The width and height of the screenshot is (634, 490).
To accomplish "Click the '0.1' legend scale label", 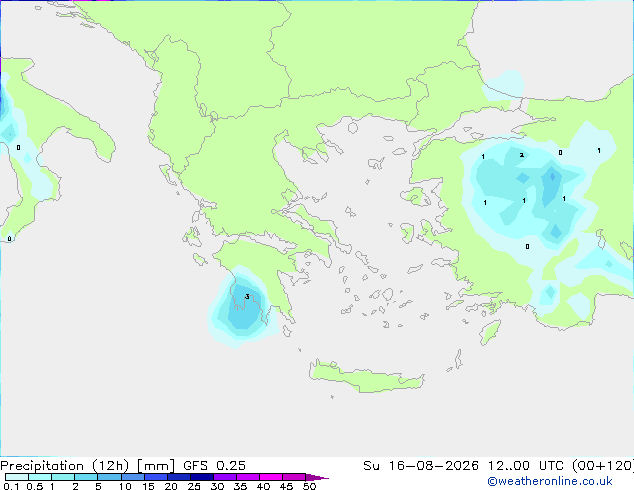I will 11,486.
